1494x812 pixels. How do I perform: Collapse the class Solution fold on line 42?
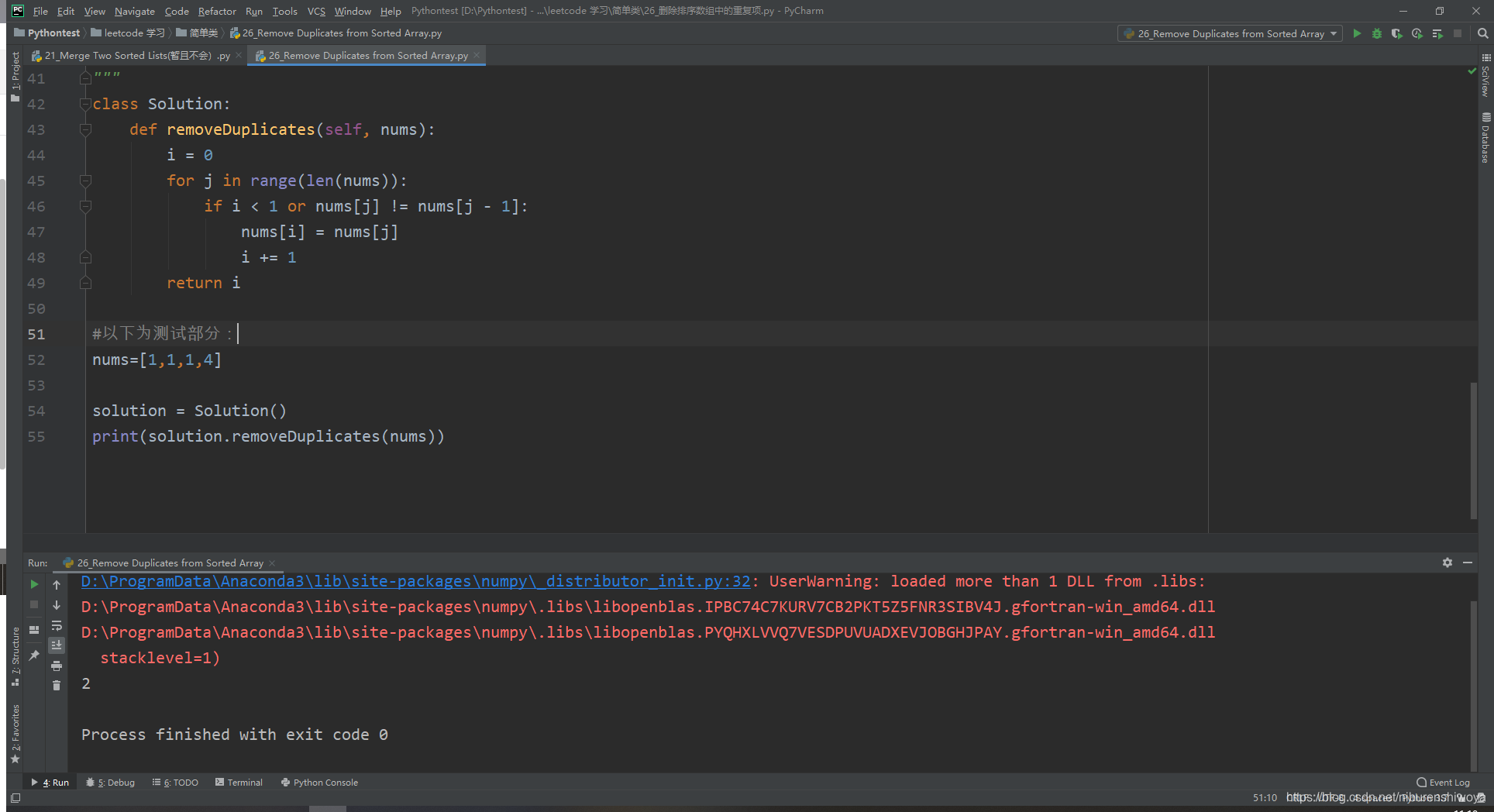(x=85, y=104)
